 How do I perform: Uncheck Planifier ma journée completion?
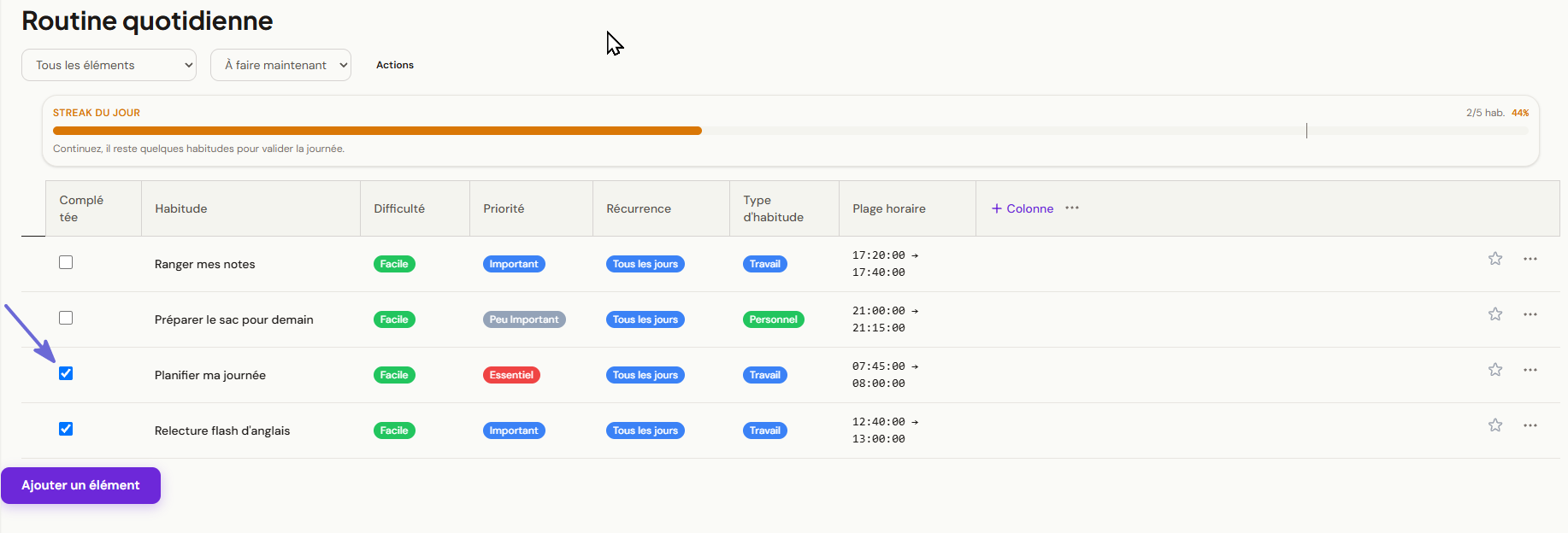coord(66,373)
